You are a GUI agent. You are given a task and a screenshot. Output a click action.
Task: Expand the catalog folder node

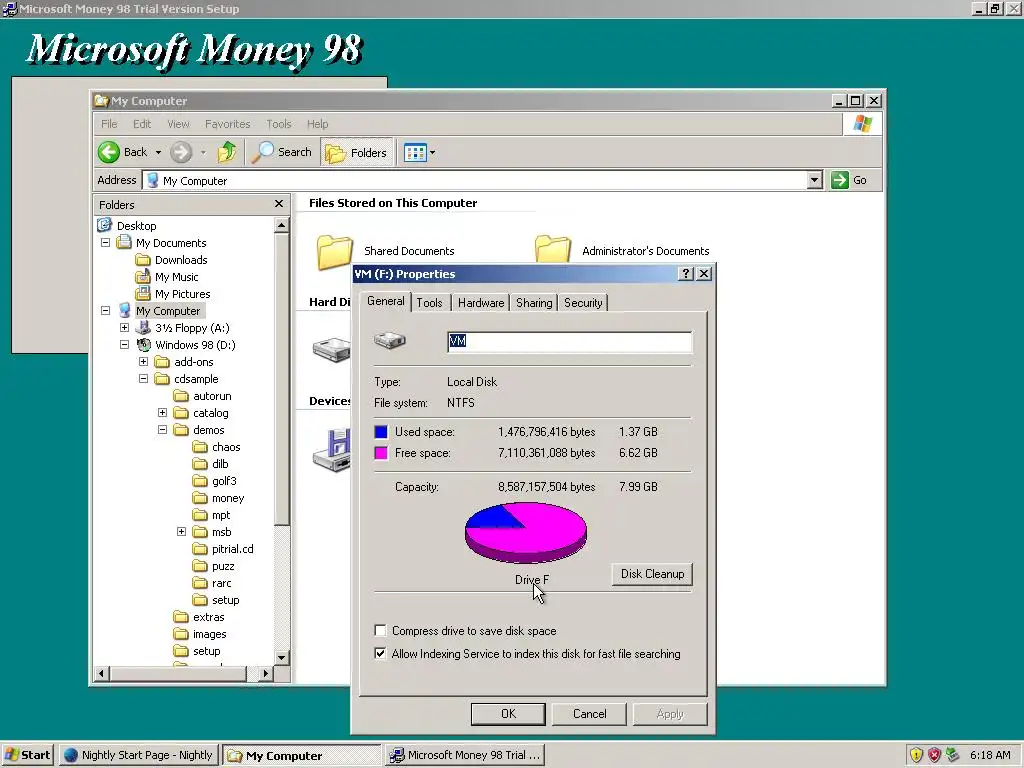tap(162, 412)
